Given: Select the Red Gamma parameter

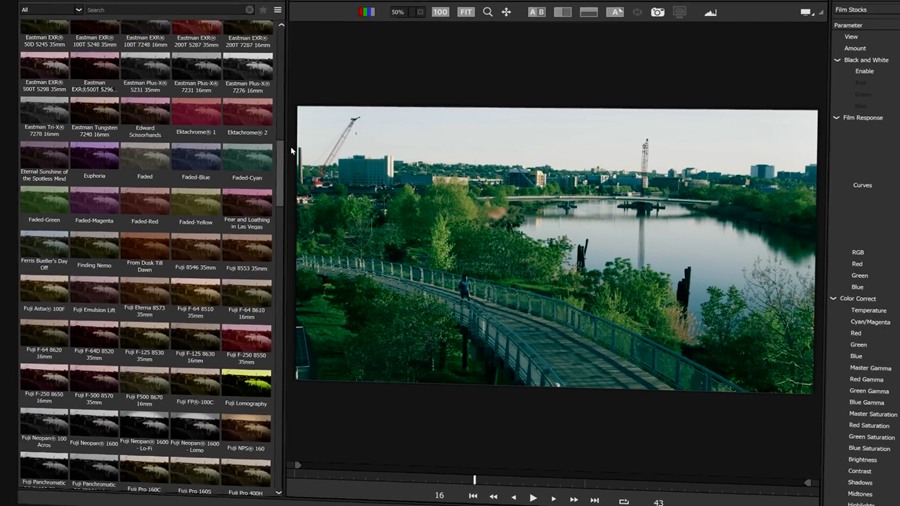Looking at the screenshot, I should pyautogui.click(x=866, y=380).
